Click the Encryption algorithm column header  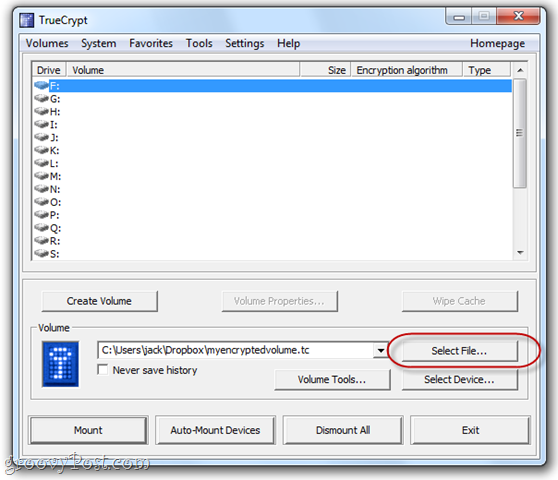click(407, 70)
